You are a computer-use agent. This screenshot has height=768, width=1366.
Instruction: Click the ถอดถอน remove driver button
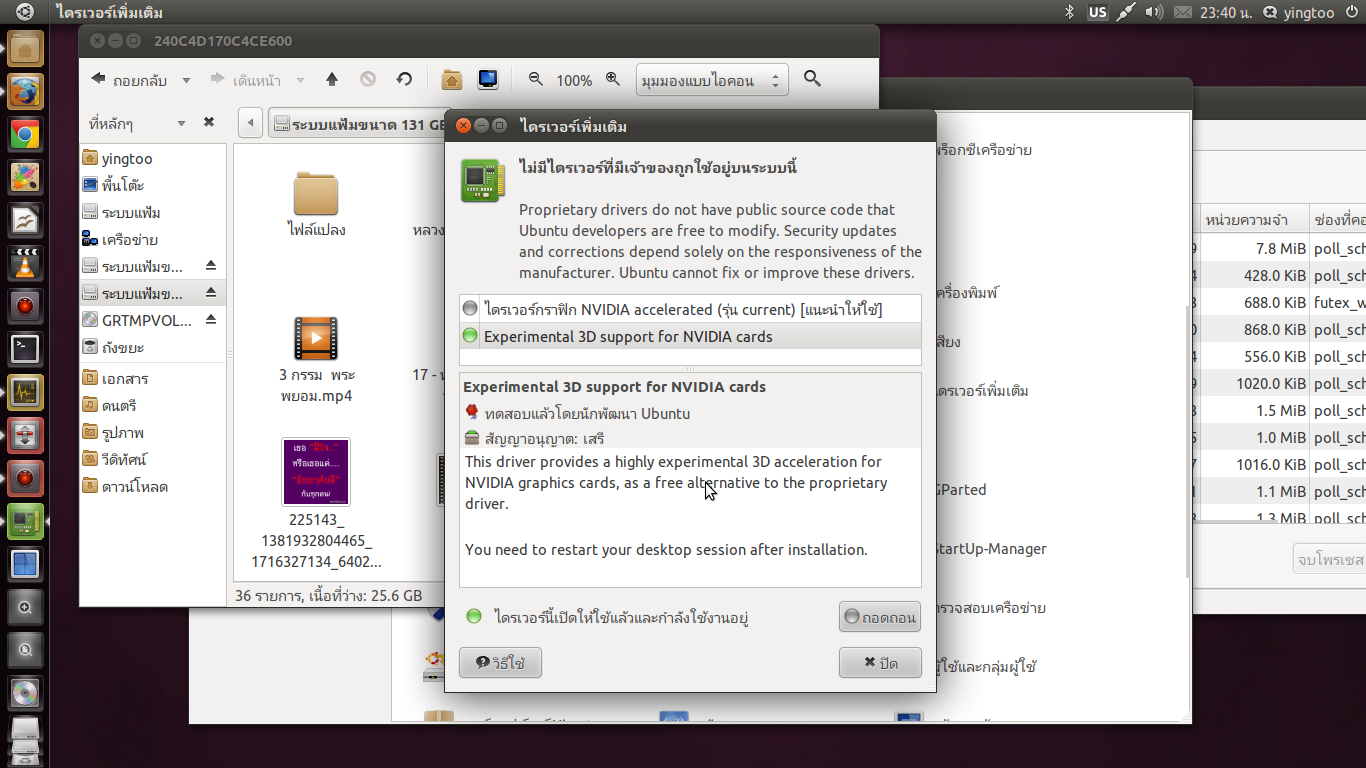click(x=880, y=617)
